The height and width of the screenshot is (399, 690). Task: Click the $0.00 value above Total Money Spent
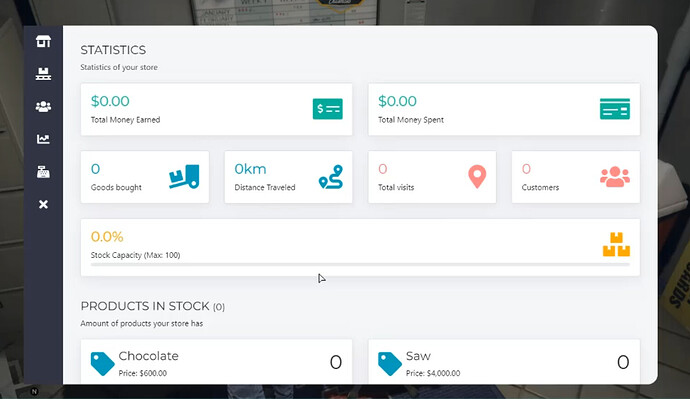click(397, 101)
